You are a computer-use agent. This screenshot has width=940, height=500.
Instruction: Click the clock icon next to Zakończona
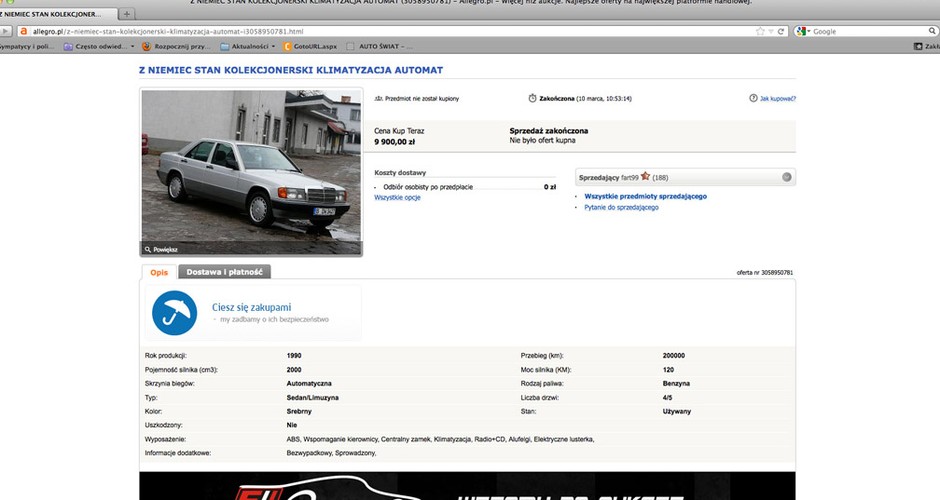click(x=532, y=98)
